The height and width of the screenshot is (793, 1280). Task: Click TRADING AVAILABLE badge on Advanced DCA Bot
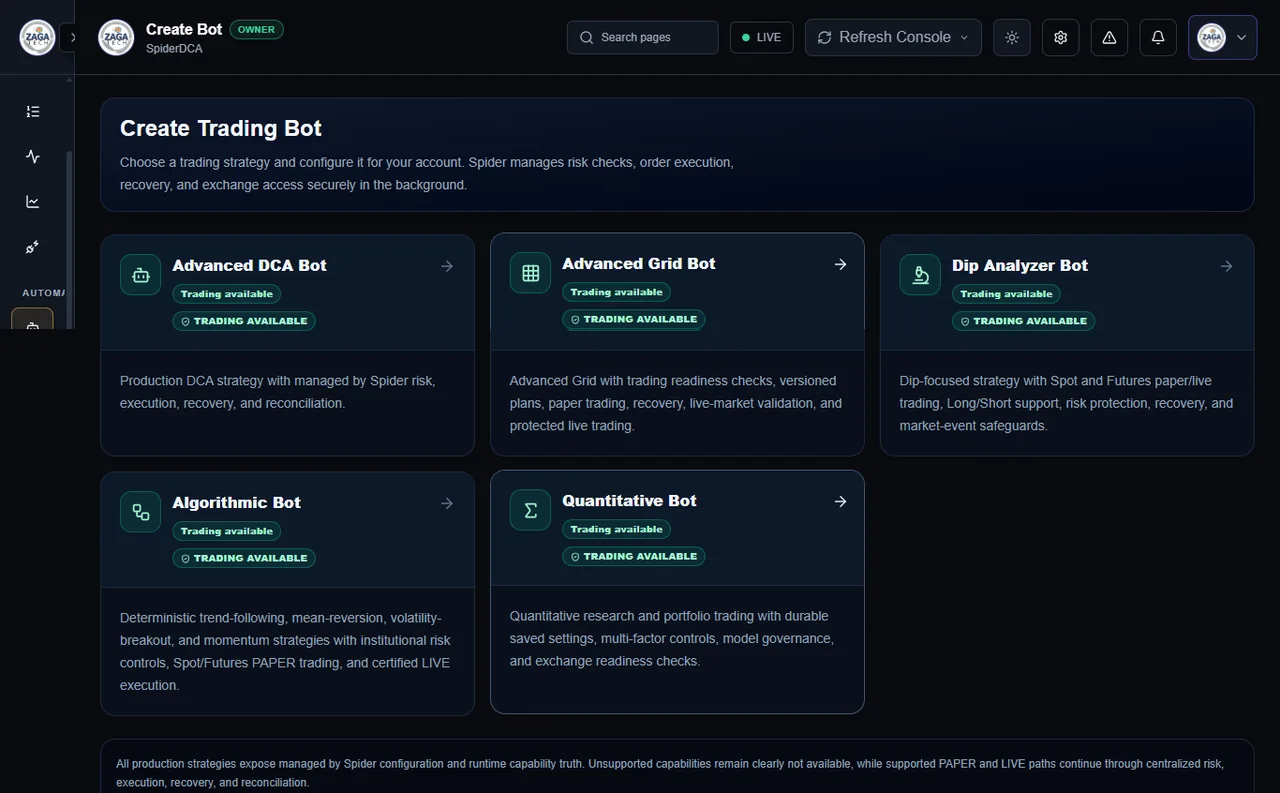(244, 321)
